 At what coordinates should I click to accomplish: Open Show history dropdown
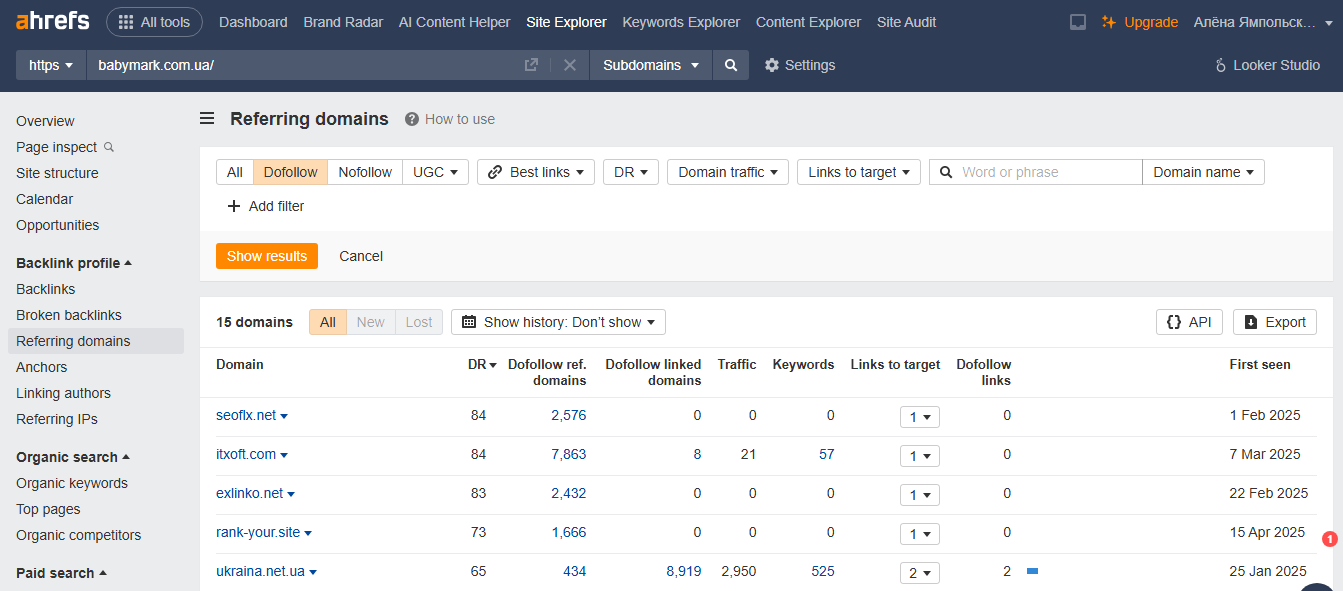coord(558,322)
